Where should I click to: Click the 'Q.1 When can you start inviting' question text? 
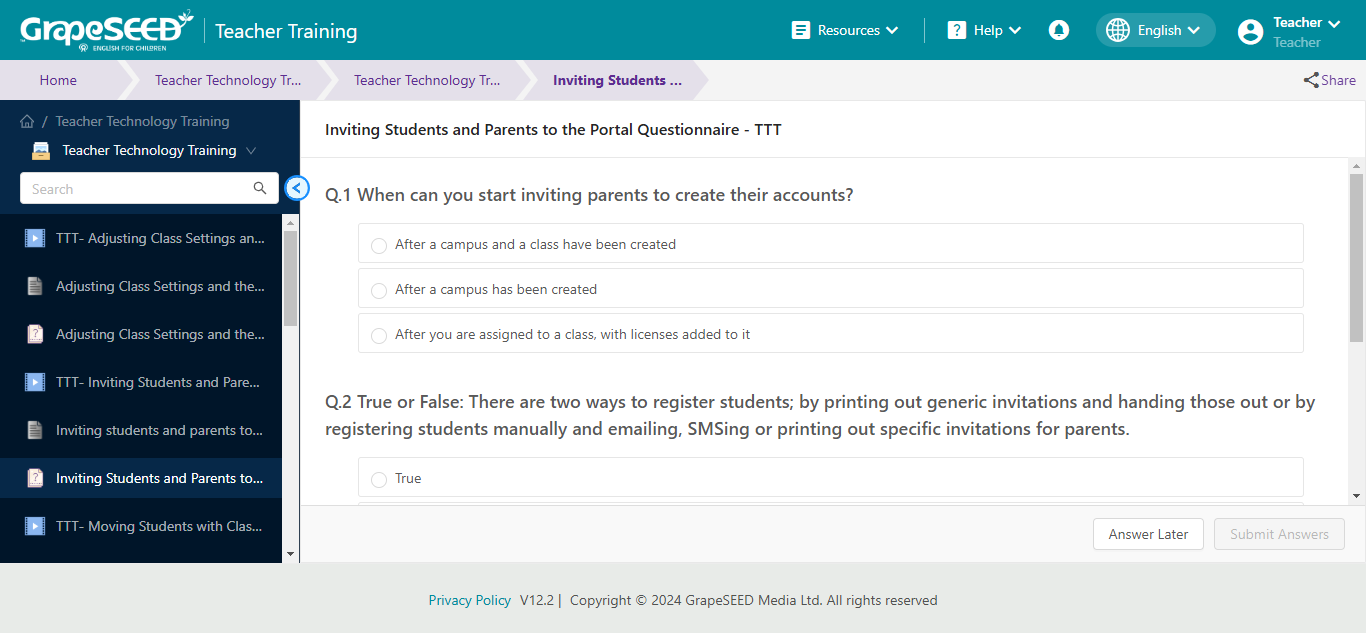589,195
